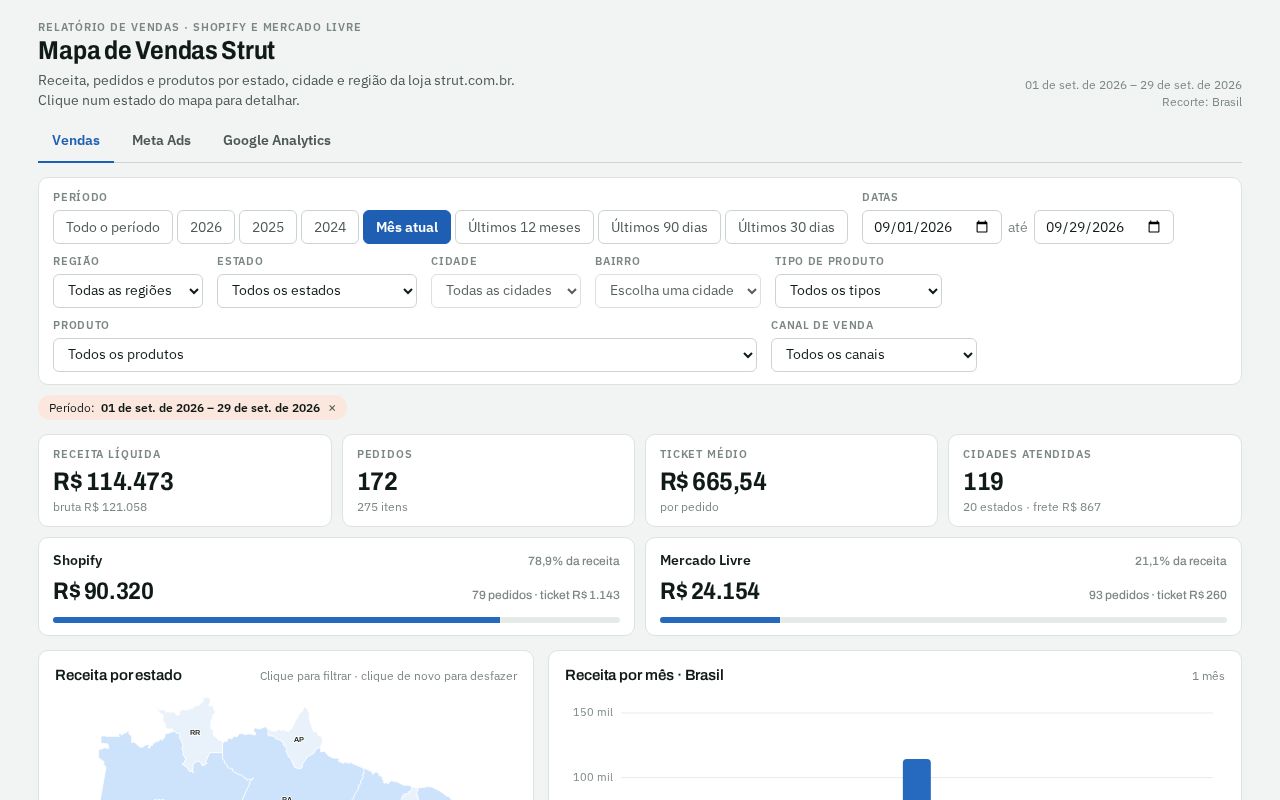Viewport: 1280px width, 800px height.
Task: Choose the Últimos 30 dias preset
Action: [x=786, y=227]
